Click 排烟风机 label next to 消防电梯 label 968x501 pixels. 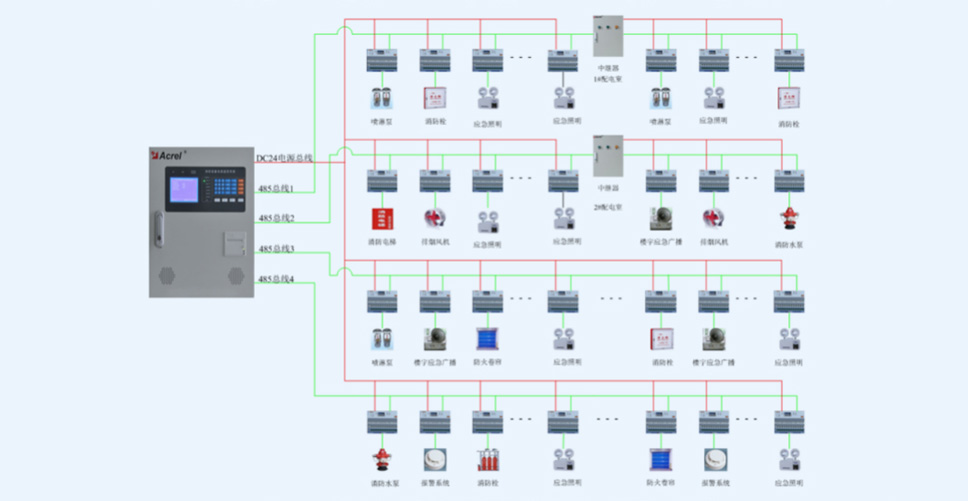435,242
